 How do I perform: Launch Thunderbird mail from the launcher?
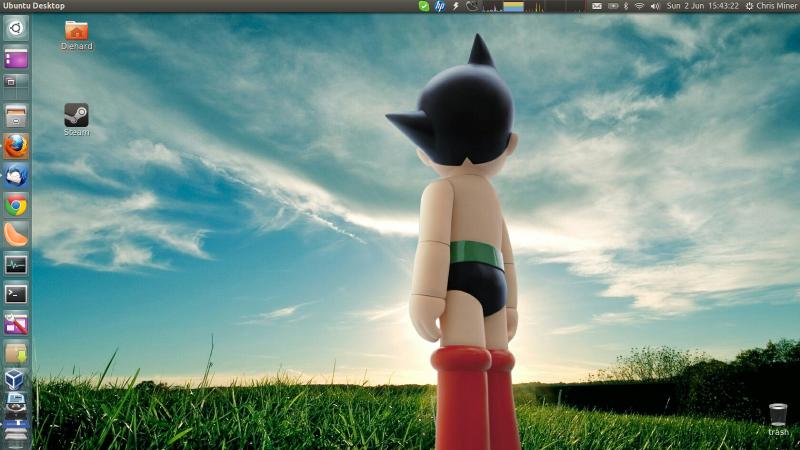pyautogui.click(x=16, y=176)
